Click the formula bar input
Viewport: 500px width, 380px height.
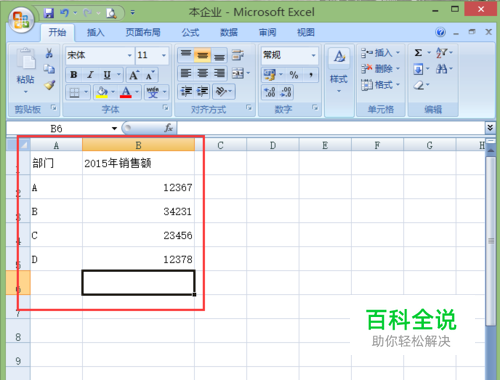(x=331, y=128)
